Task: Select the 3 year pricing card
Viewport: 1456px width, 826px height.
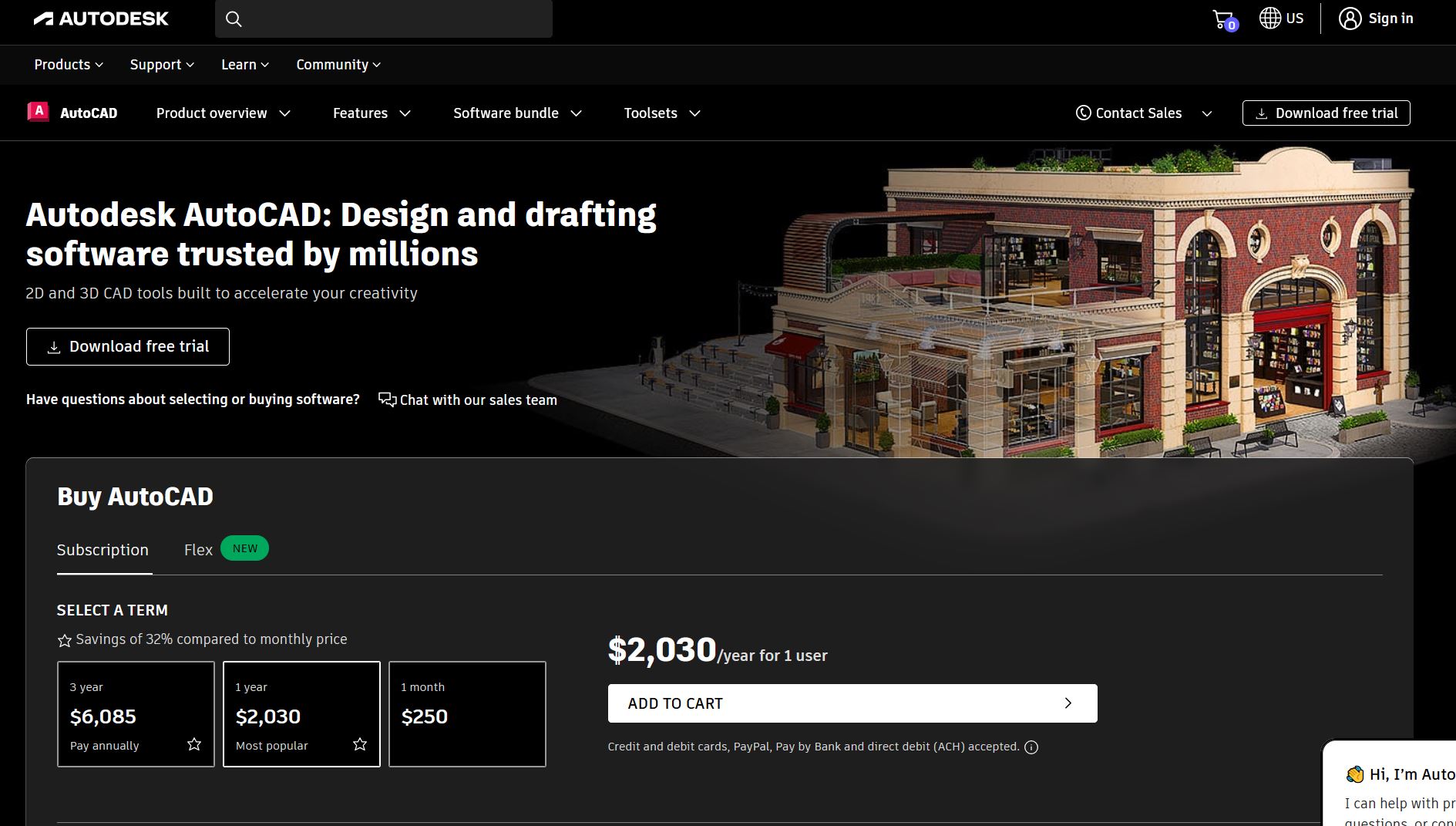Action: click(136, 713)
